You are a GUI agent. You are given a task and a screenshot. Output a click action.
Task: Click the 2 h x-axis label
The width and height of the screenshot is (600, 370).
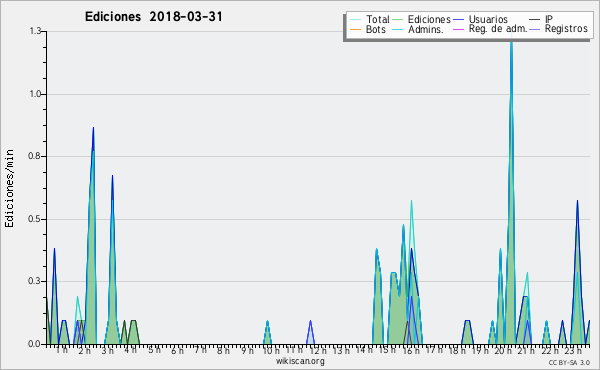point(84,350)
